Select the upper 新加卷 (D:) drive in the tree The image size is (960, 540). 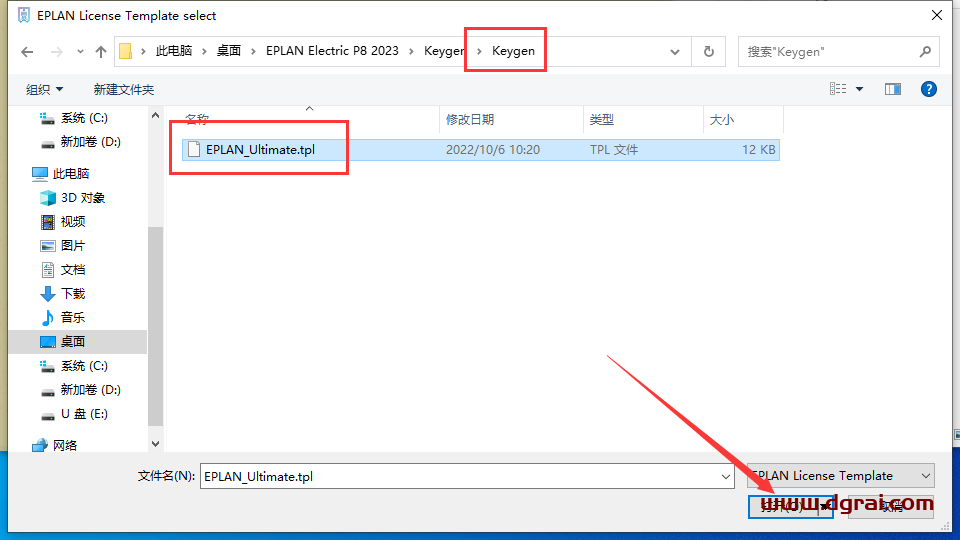point(80,142)
